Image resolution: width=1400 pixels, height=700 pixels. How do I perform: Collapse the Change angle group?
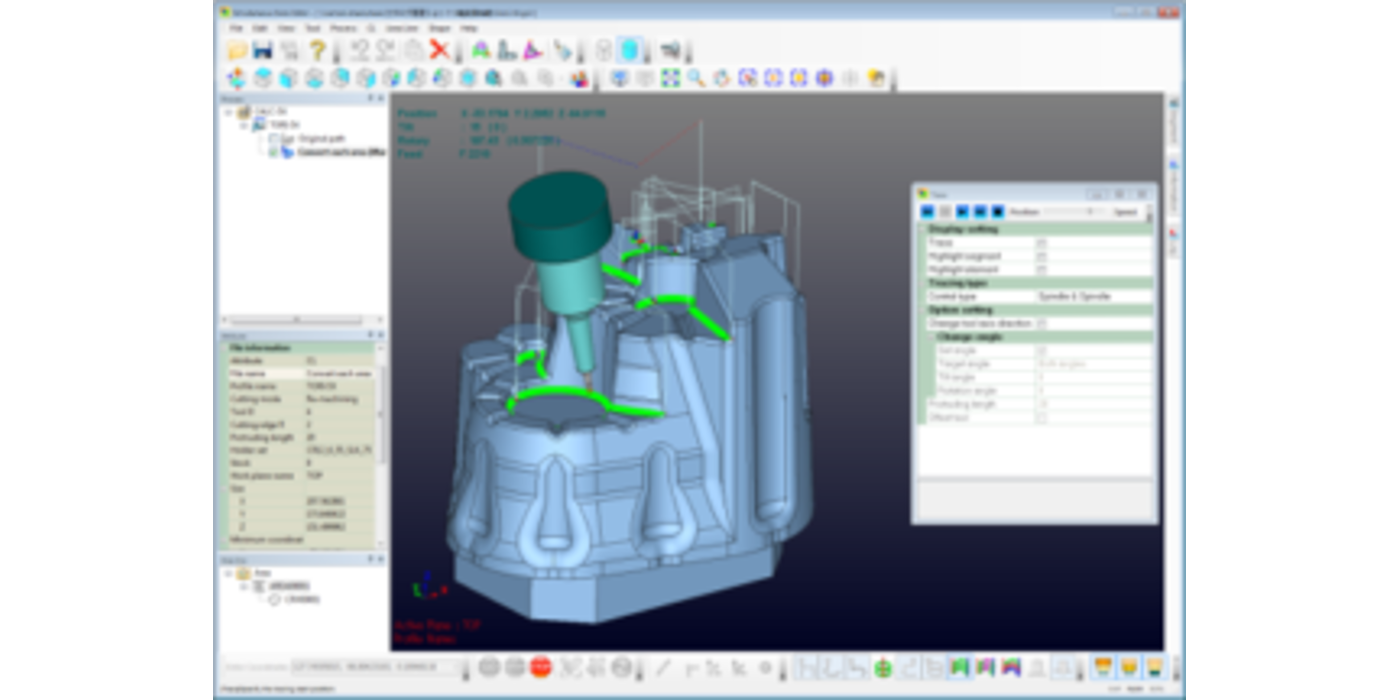[931, 338]
